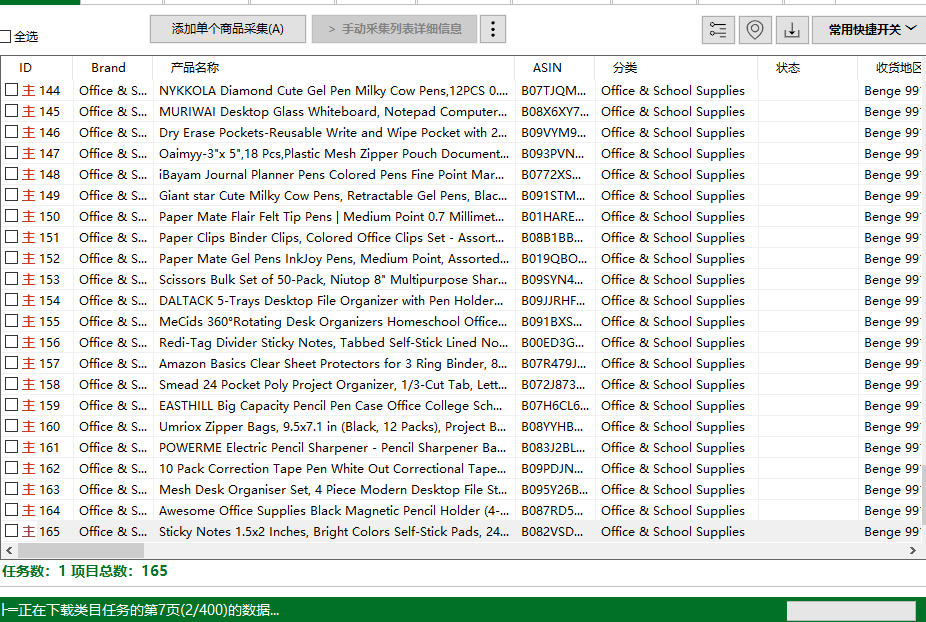
Task: Click the red 主 icon in row 158
Action: coord(28,385)
